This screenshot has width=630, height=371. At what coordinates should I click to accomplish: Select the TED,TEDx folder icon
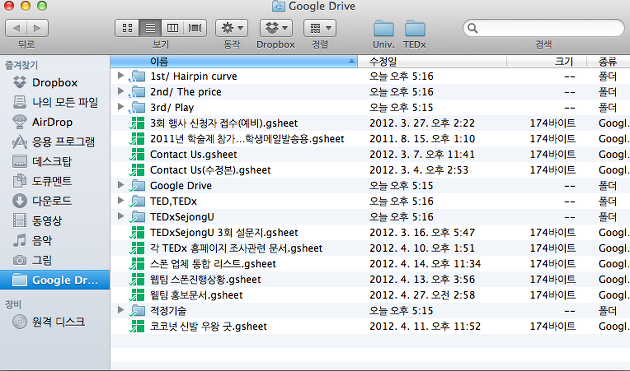coord(137,201)
